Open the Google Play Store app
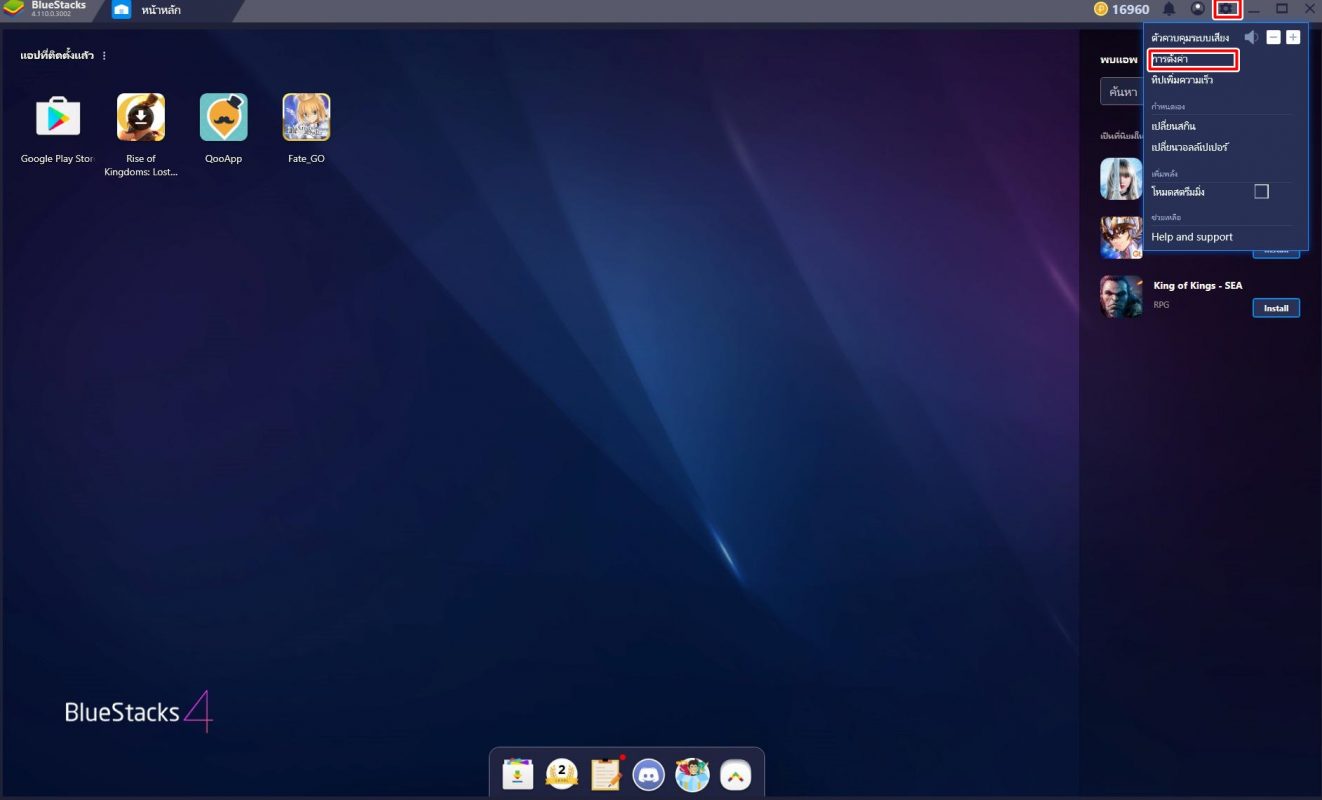Image resolution: width=1322 pixels, height=800 pixels. [58, 118]
